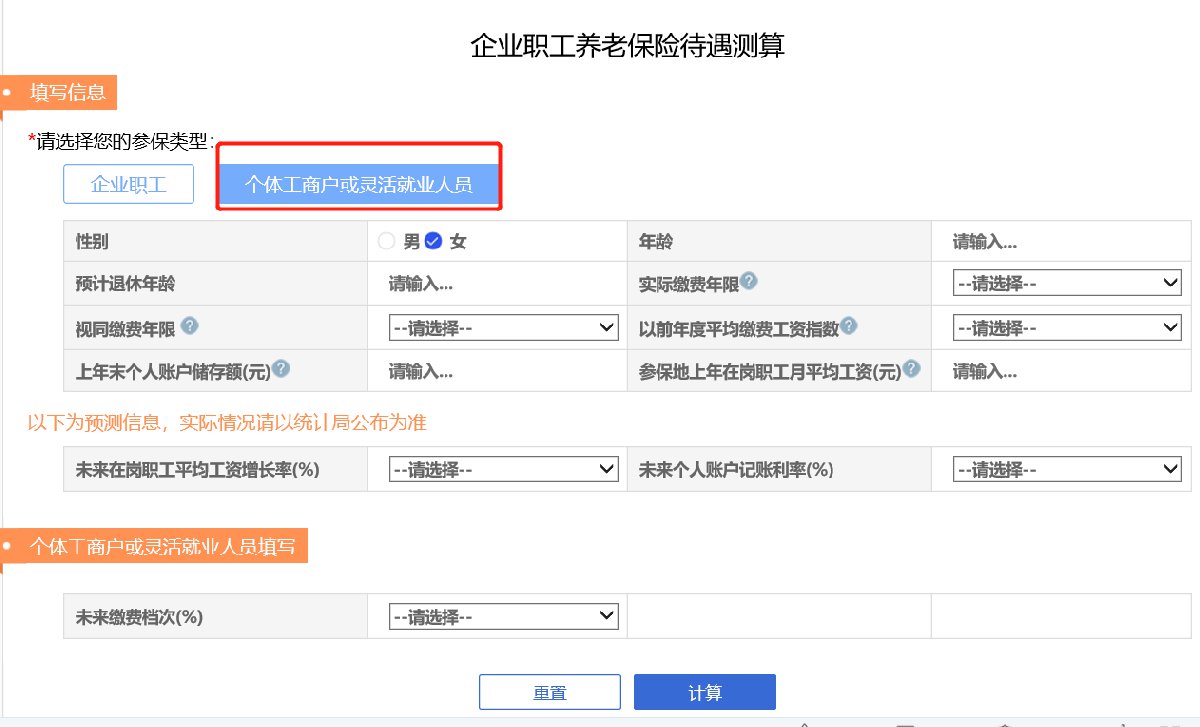This screenshot has width=1200, height=727.
Task: Expand the 视同缴费年限 dropdown
Action: pyautogui.click(x=503, y=327)
